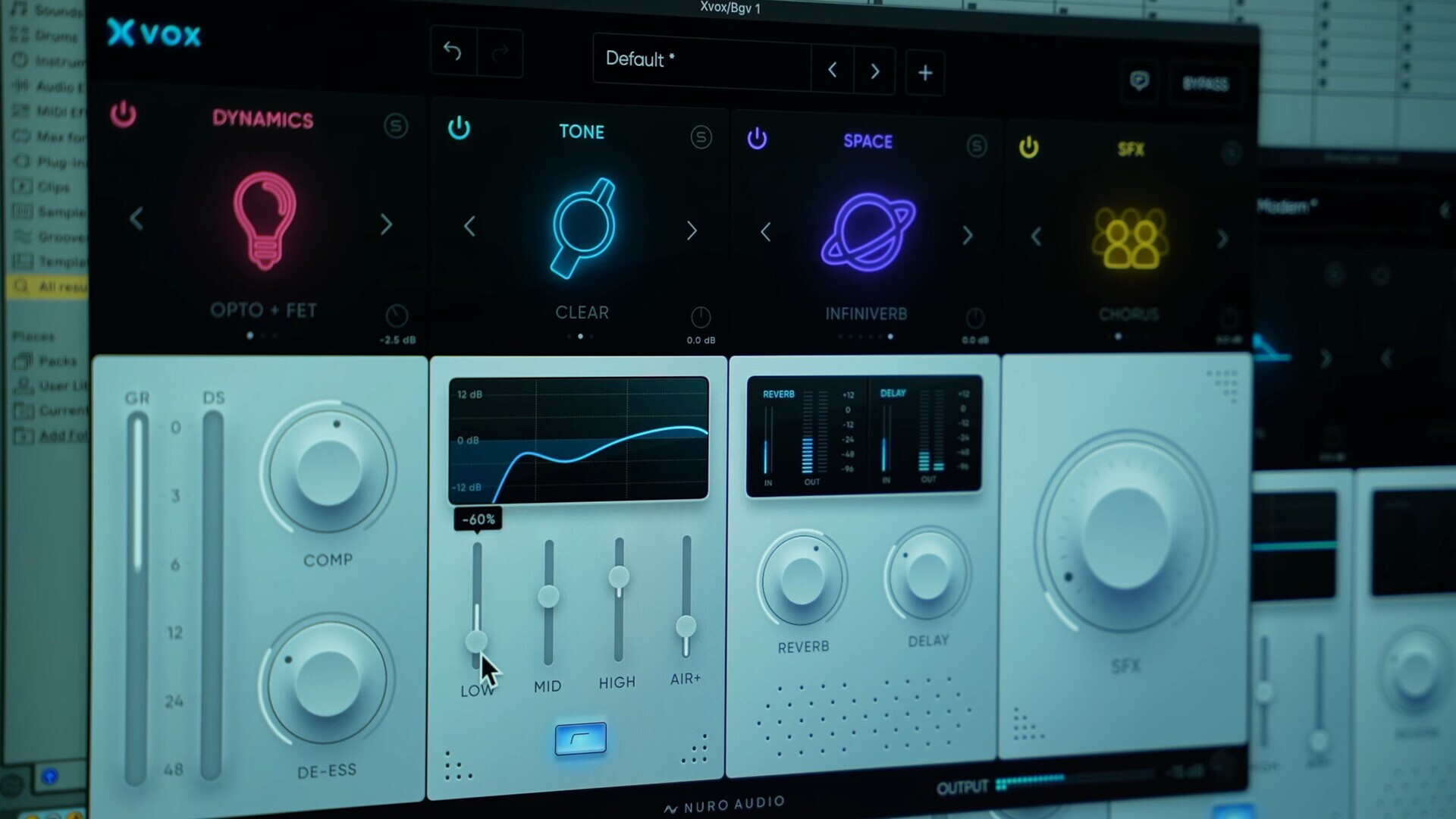
Task: Toggle the Space module power button
Action: point(757,139)
